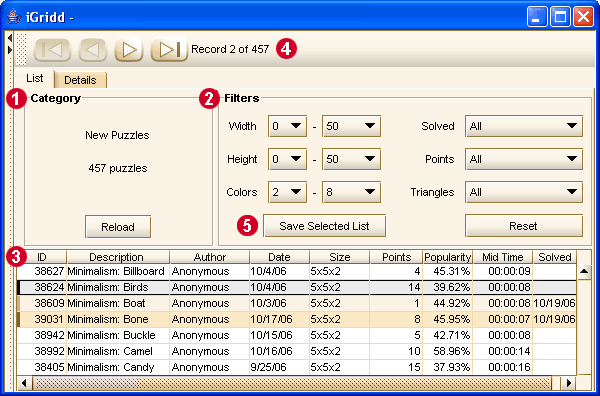The height and width of the screenshot is (396, 600).
Task: Click horizontal scrollbar right arrow
Action: pyautogui.click(x=569, y=383)
